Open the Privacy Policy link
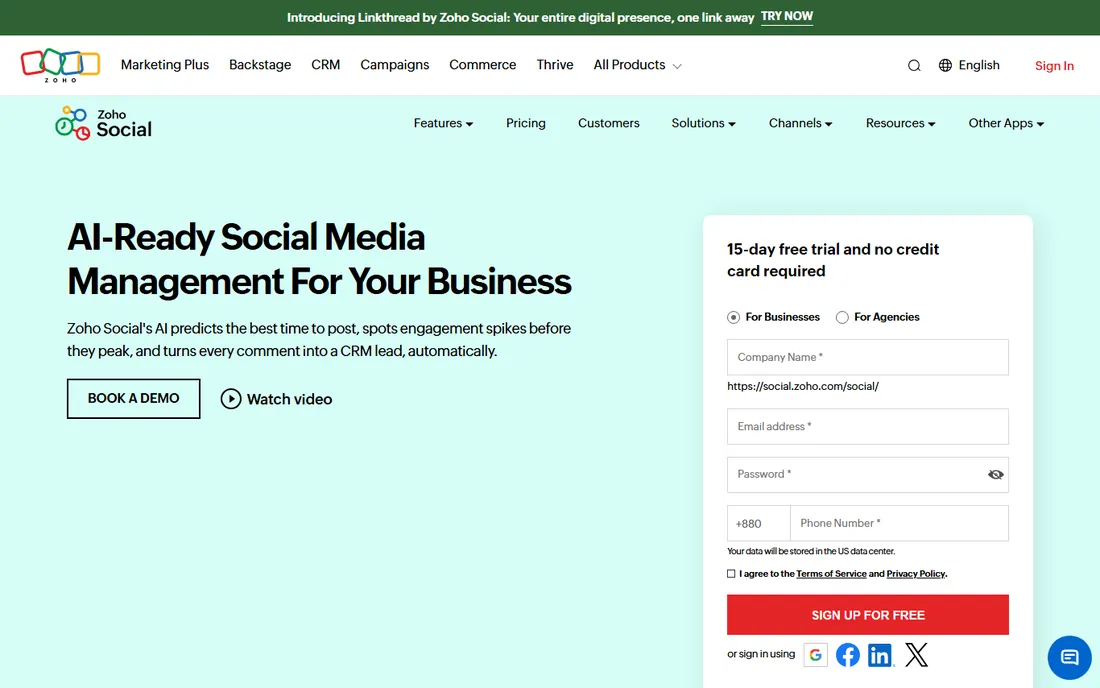 pos(915,574)
